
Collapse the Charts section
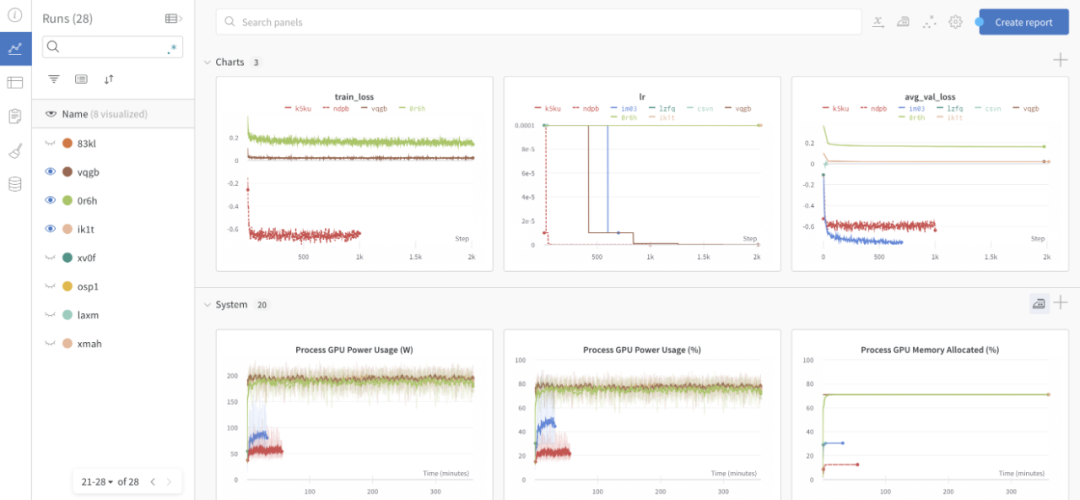coord(207,62)
